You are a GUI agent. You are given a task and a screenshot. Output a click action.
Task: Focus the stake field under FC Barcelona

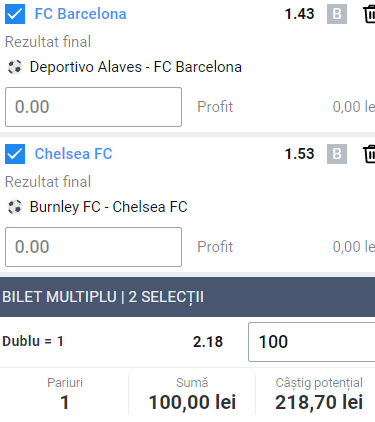93,107
